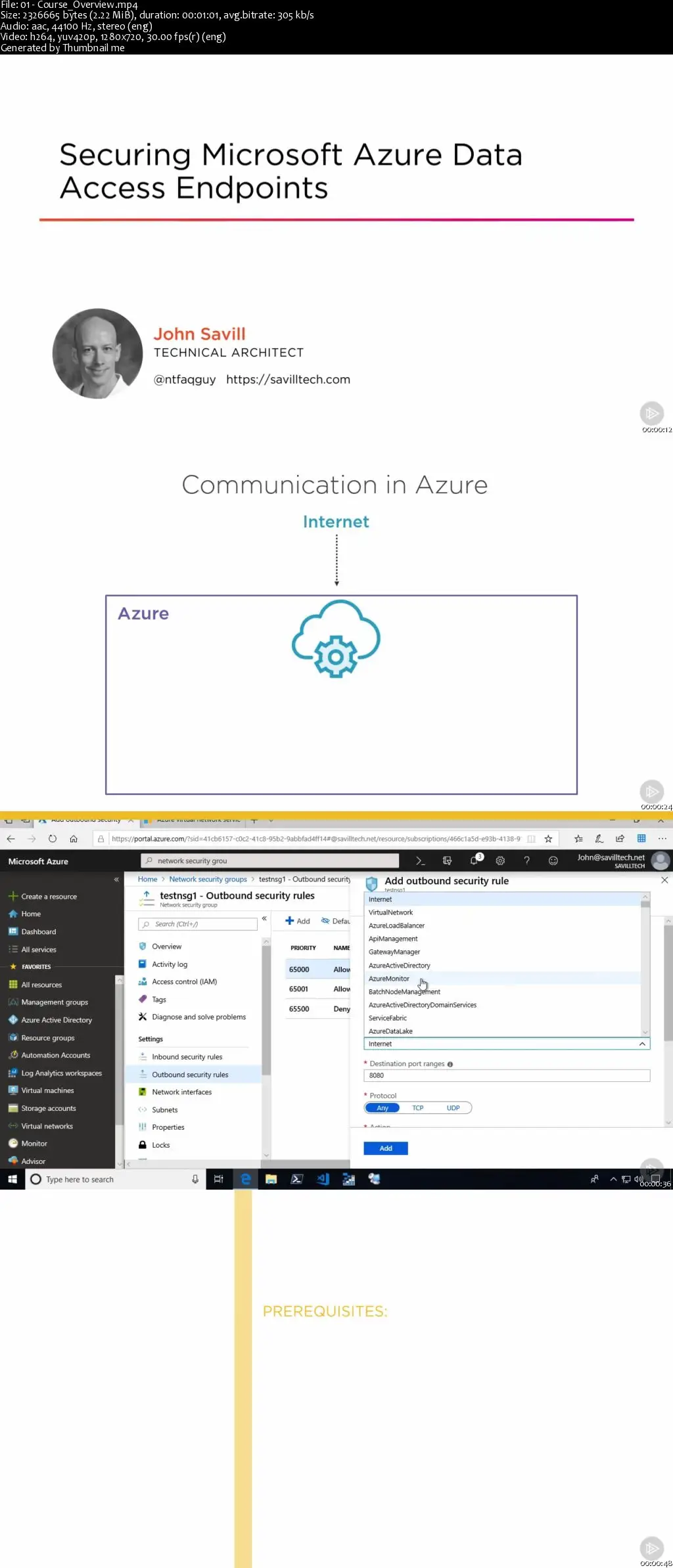Choose GatewayManager from the dropdown list

(394, 951)
